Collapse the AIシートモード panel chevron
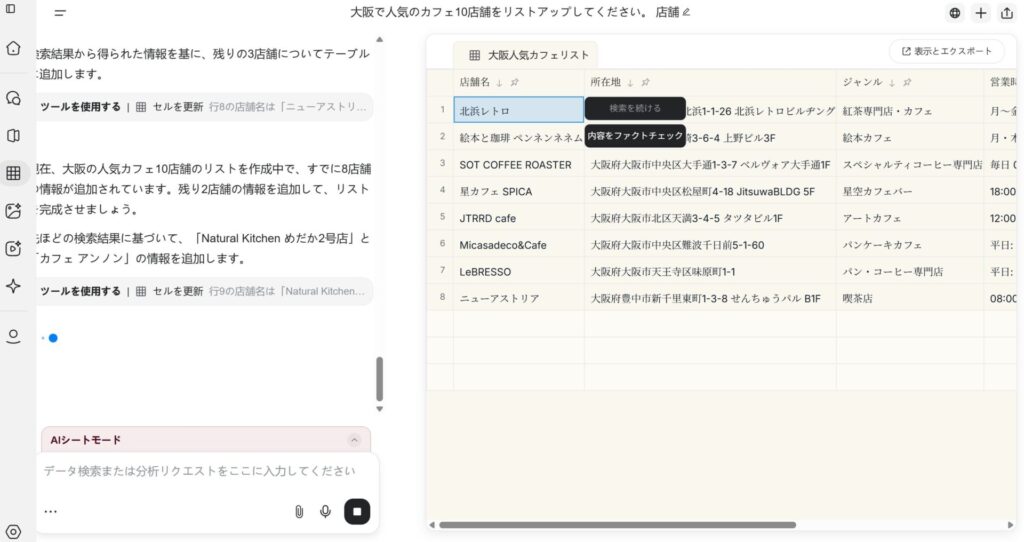 354,440
